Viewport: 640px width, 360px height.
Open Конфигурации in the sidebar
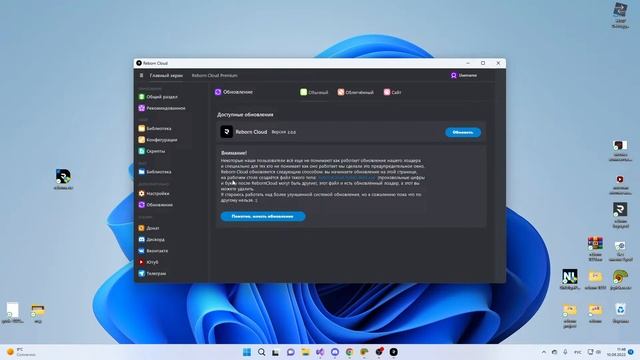point(158,140)
